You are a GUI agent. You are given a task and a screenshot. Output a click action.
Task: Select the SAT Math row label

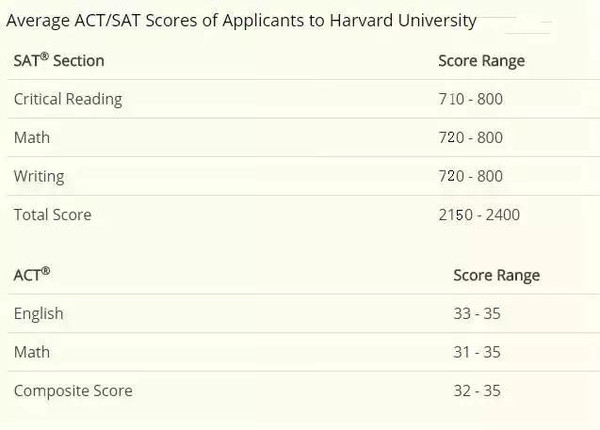coord(32,137)
